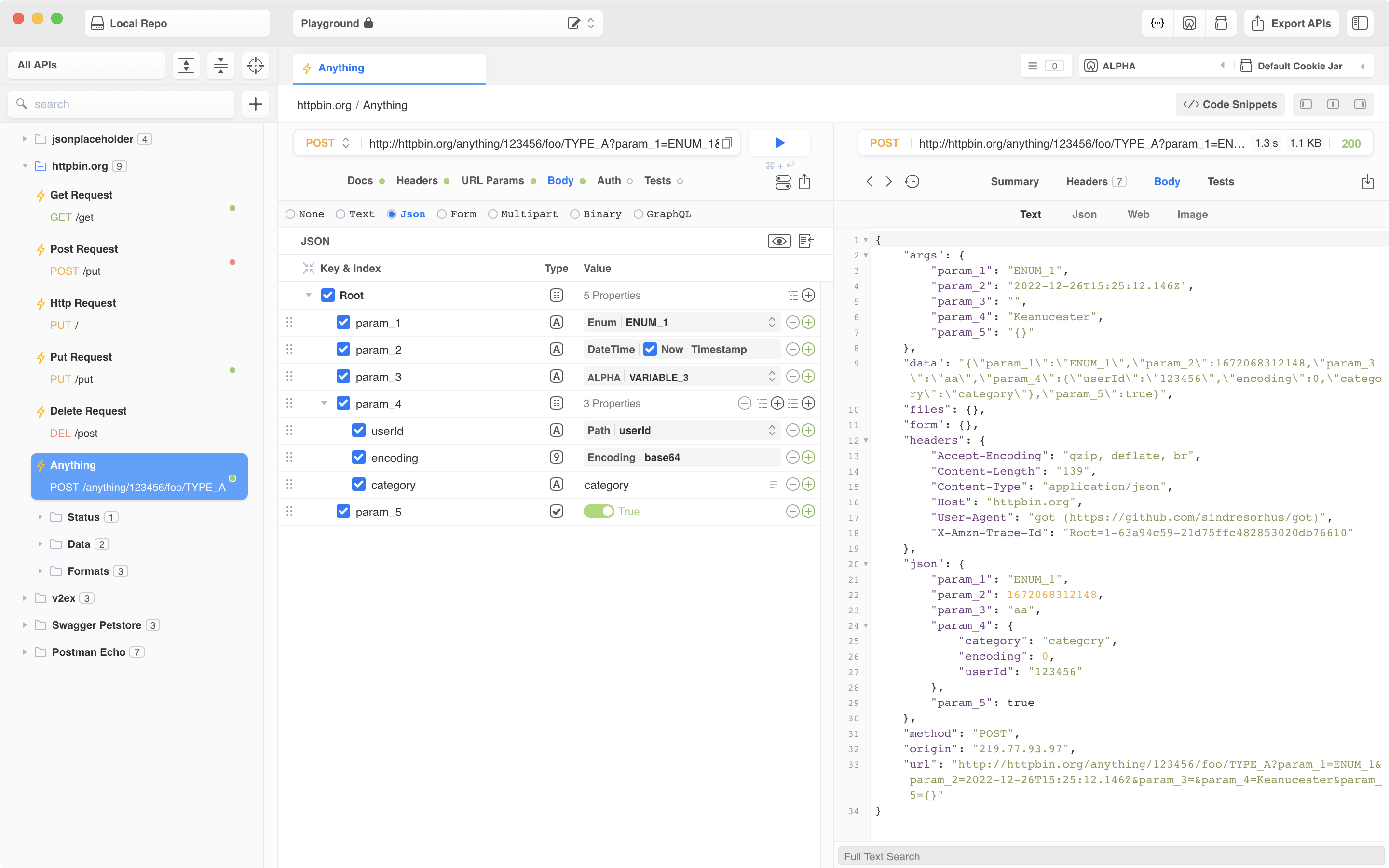
Task: Open the response Summary tab
Action: [x=1014, y=181]
